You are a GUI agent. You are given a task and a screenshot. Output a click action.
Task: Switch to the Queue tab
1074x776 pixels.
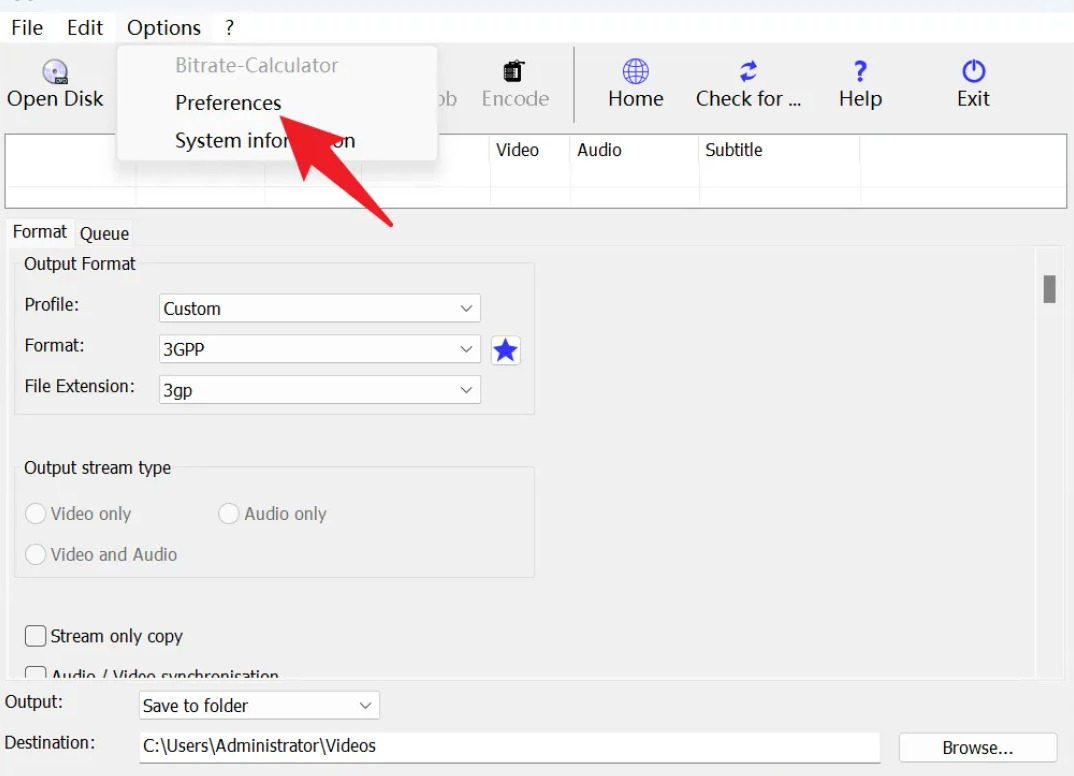tap(104, 234)
